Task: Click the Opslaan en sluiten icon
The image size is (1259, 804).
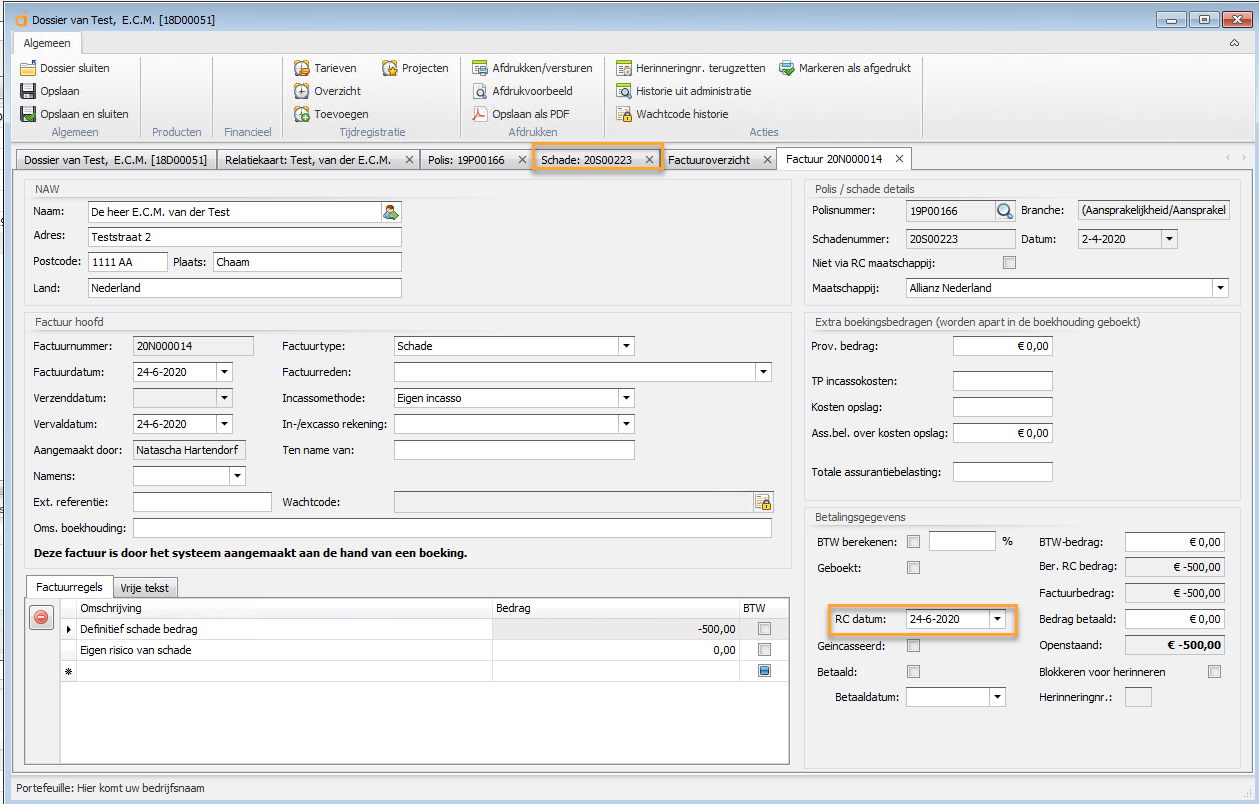Action: (28, 114)
